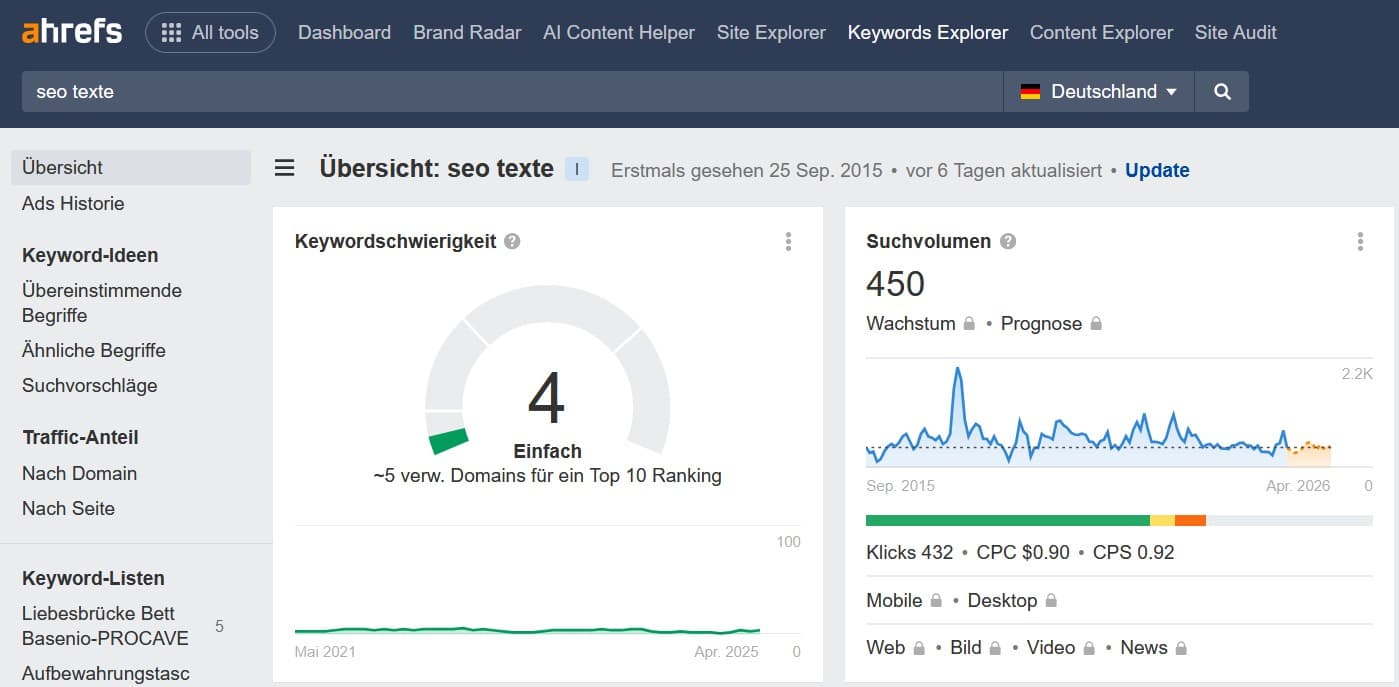The height and width of the screenshot is (687, 1399).
Task: Open the Suchvolumen card options menu
Action: [x=1360, y=241]
